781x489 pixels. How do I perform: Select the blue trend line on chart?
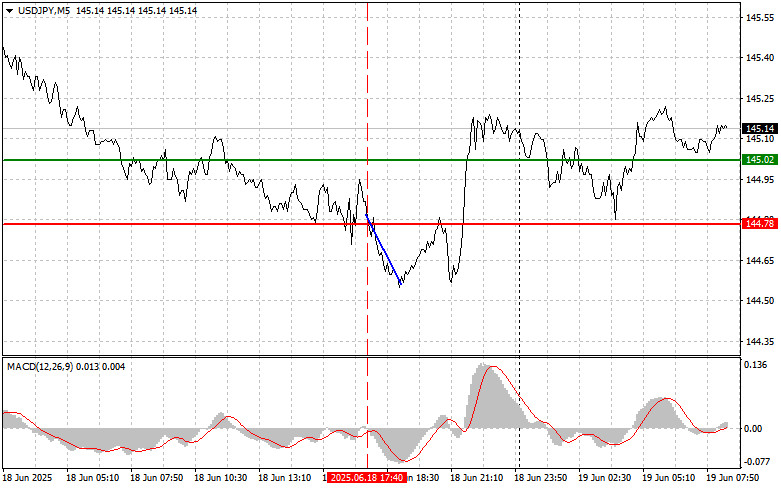click(385, 252)
